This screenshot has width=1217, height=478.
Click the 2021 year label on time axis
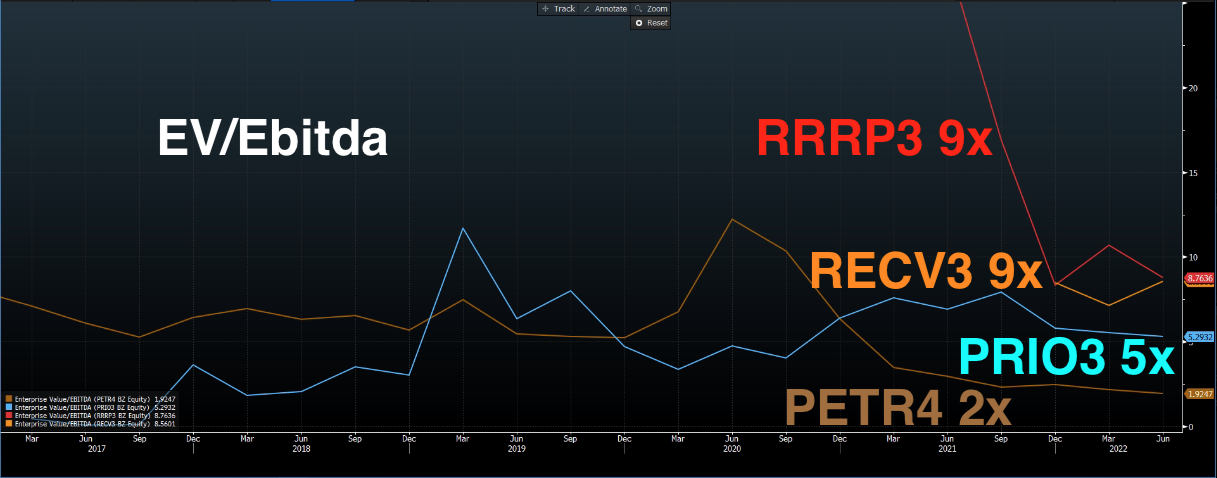[947, 449]
